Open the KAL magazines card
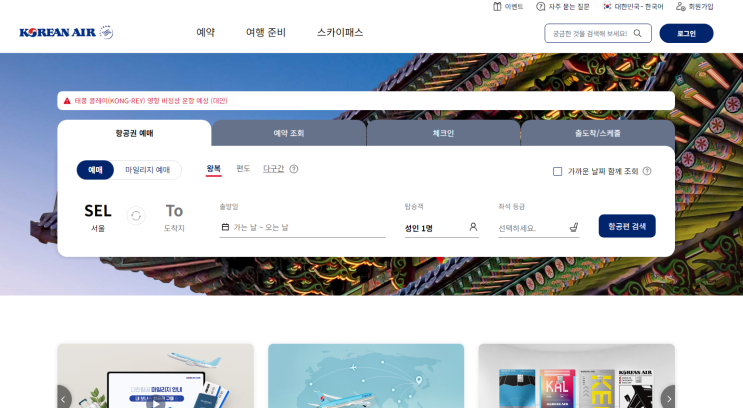Image resolution: width=743 pixels, height=408 pixels. (x=577, y=376)
